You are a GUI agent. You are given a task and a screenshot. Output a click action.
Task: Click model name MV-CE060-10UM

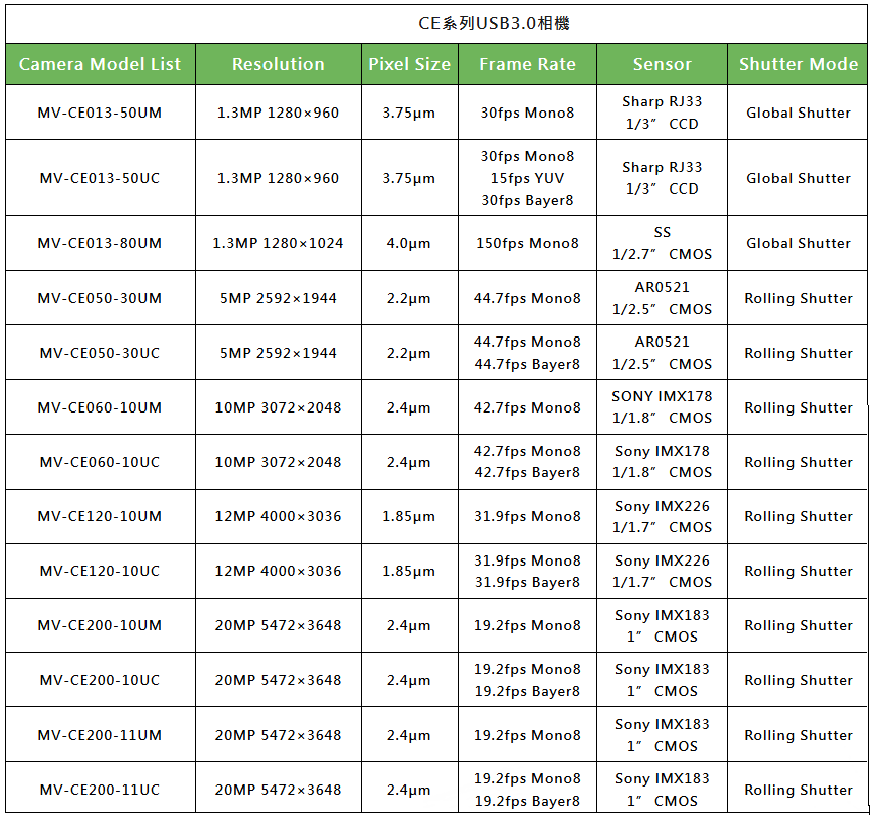point(100,408)
